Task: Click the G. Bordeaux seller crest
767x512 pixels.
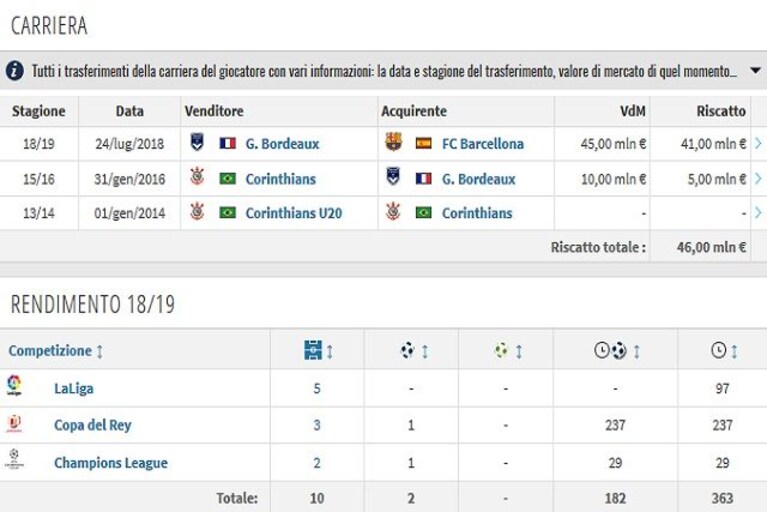Action: tap(197, 142)
